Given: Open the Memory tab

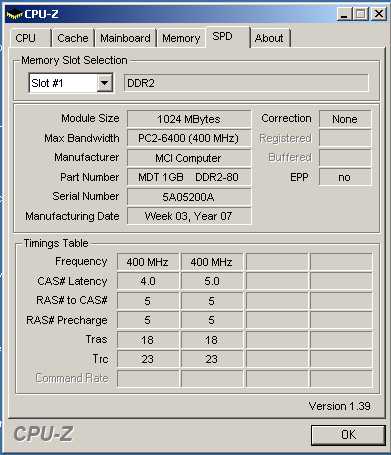Looking at the screenshot, I should 181,38.
